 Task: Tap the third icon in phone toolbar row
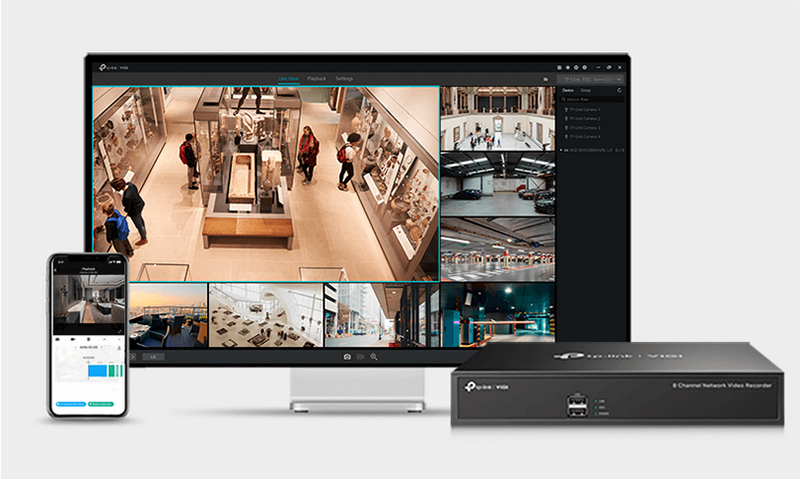(x=89, y=339)
